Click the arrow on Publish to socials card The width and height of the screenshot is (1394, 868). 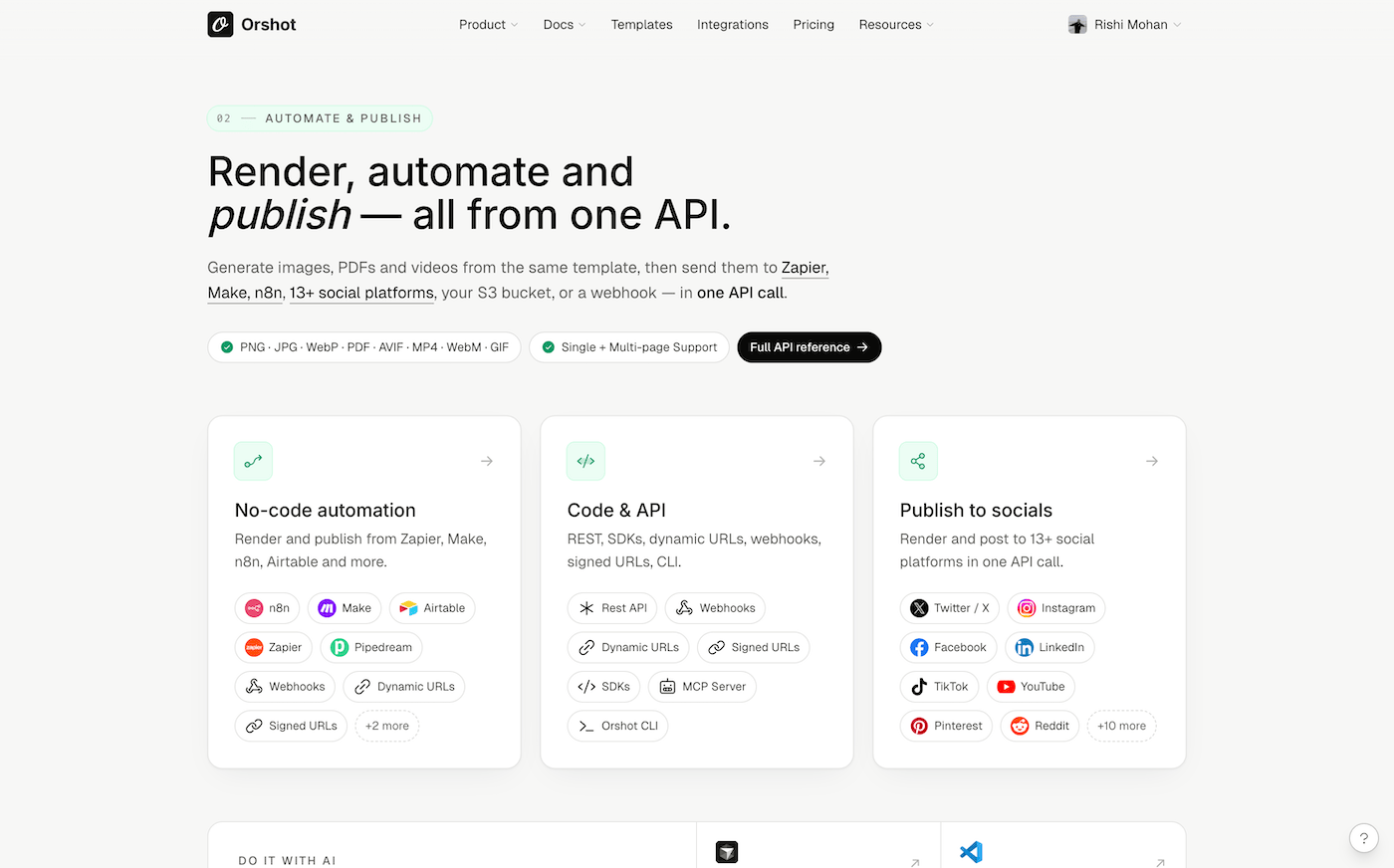(1151, 461)
